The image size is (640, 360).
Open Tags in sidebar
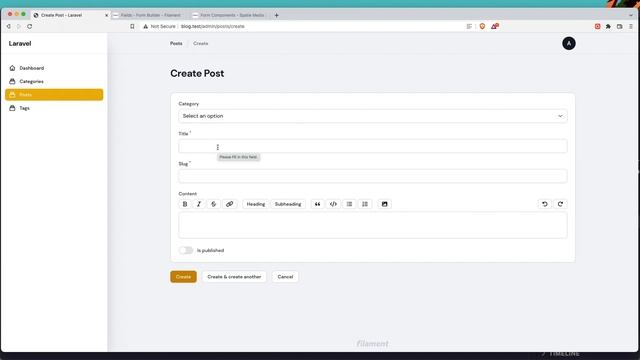(x=54, y=108)
